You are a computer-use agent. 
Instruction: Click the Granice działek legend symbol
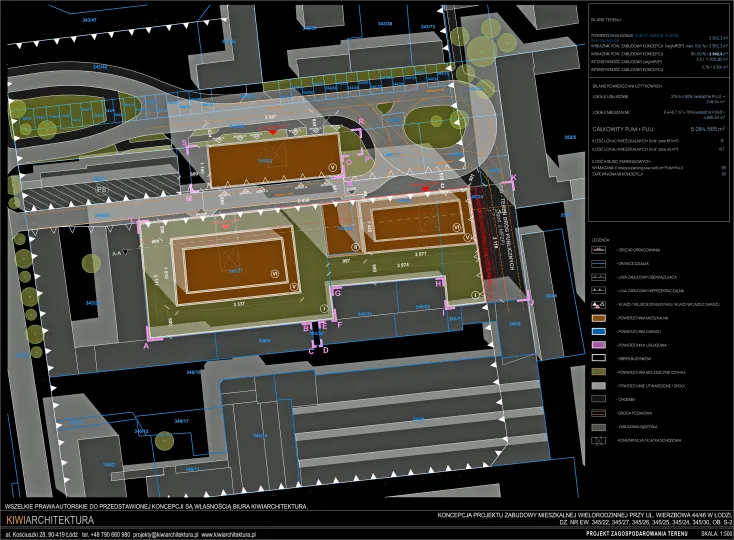[x=600, y=262]
